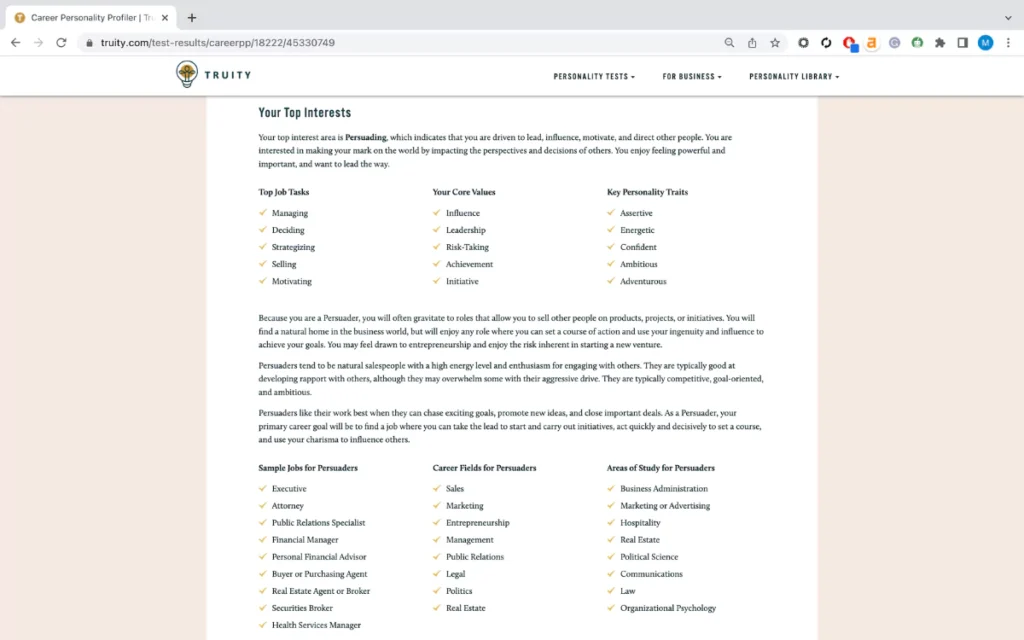Click 'Risk-Taking' under Your Core Values

coord(468,247)
